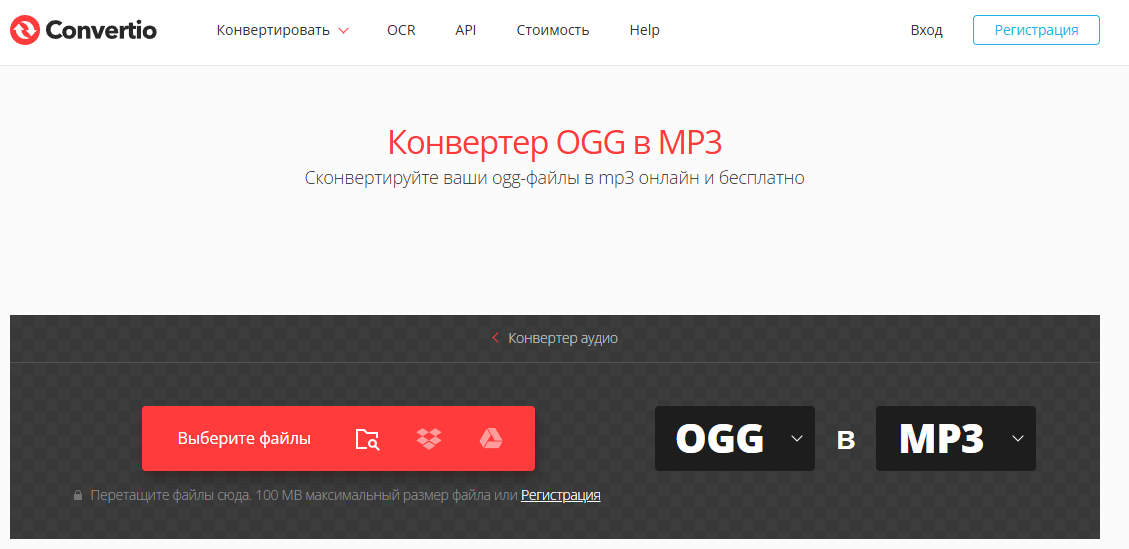Open the MP3 target format dropdown
This screenshot has width=1129, height=549.
pyautogui.click(x=955, y=438)
